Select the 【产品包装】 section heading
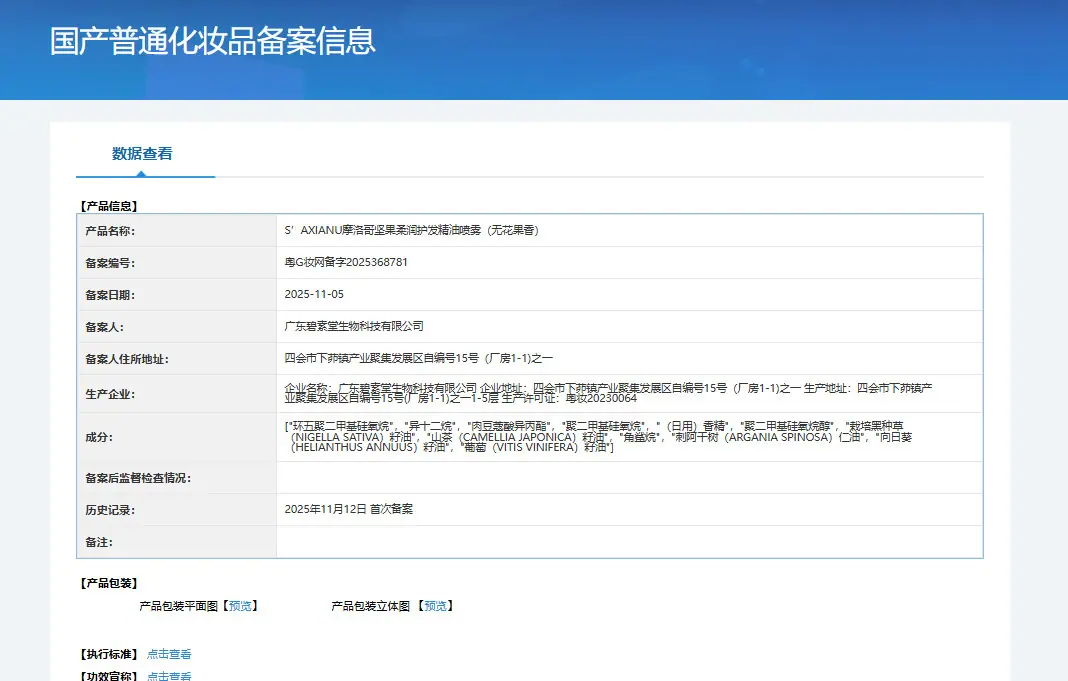The image size is (1068, 681). pos(109,583)
